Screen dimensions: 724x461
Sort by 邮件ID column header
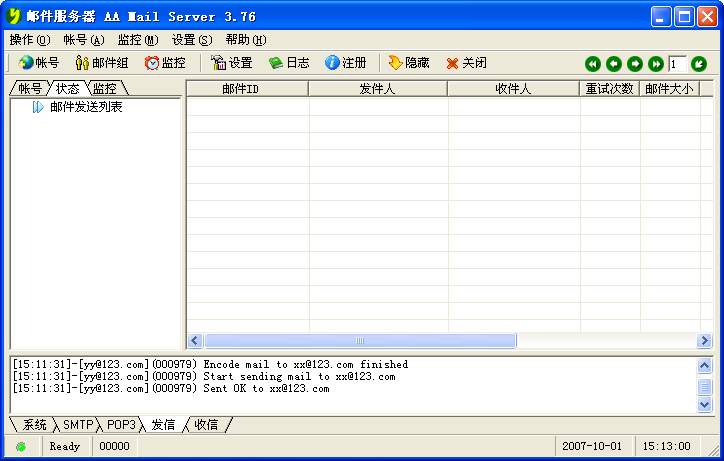[x=247, y=89]
